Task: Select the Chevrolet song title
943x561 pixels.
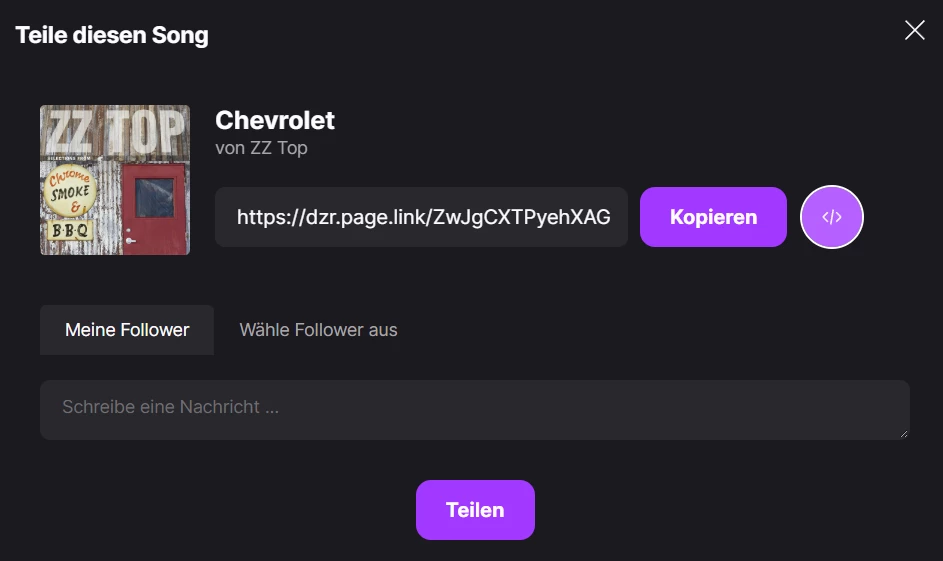Action: pos(275,121)
